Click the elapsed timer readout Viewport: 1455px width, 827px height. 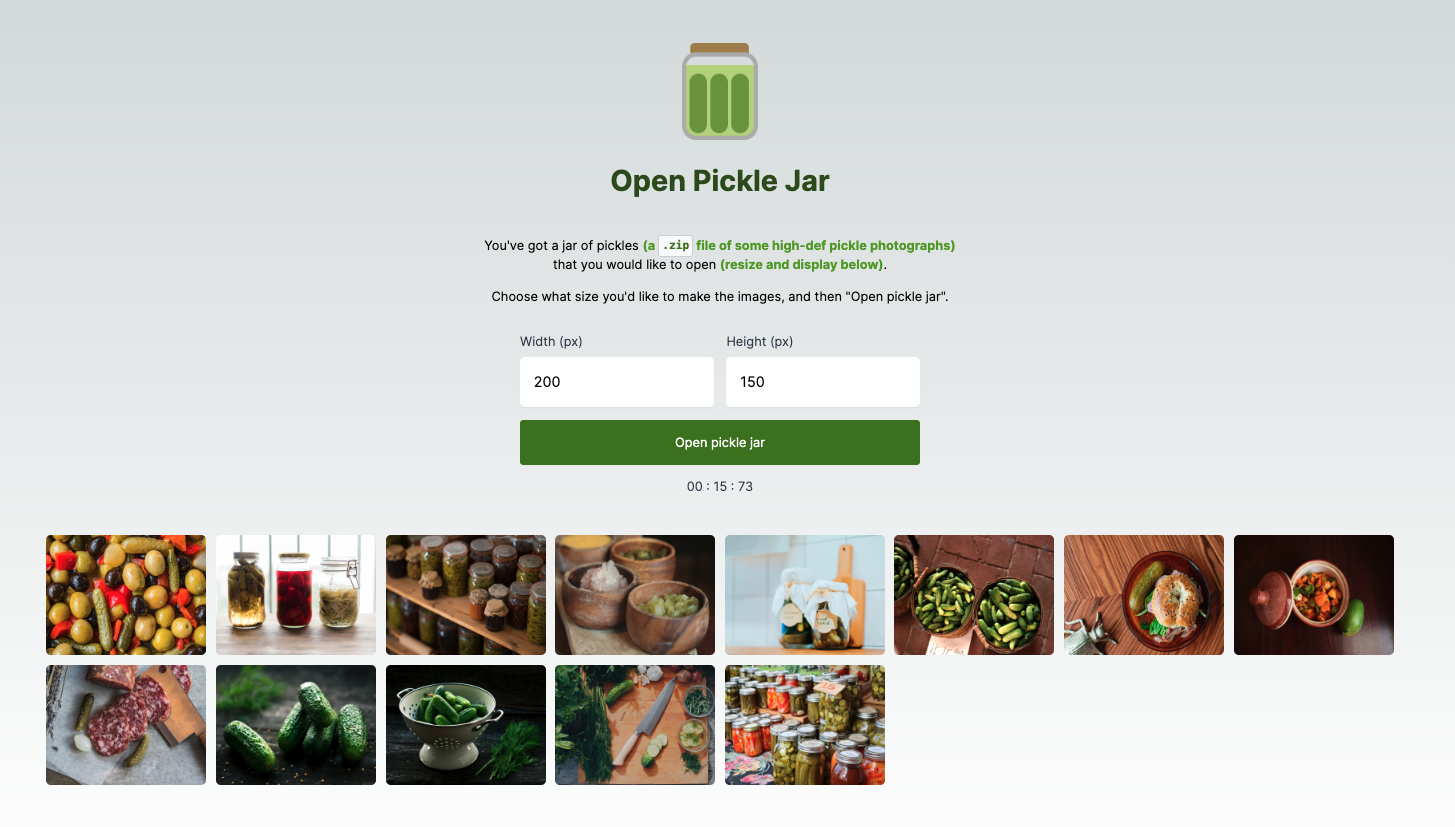click(x=720, y=487)
